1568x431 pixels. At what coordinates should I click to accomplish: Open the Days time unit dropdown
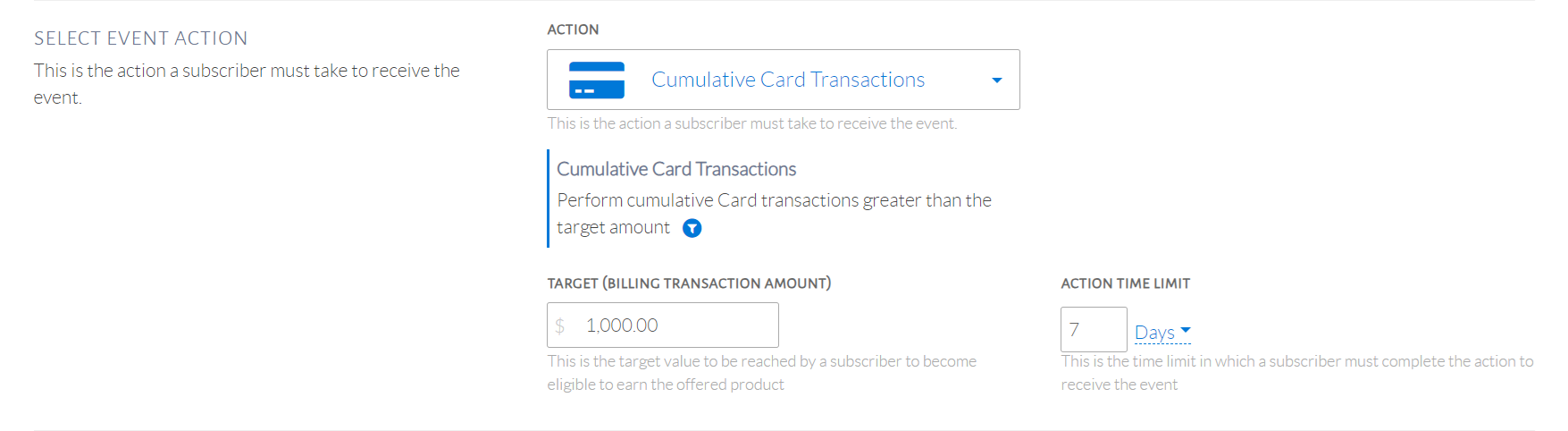[1154, 333]
